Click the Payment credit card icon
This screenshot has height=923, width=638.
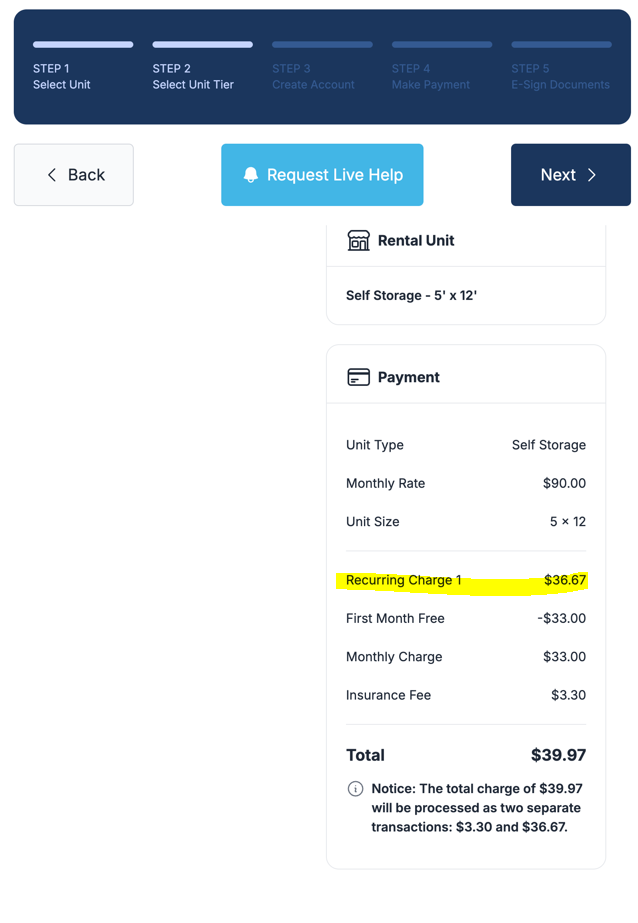point(357,377)
